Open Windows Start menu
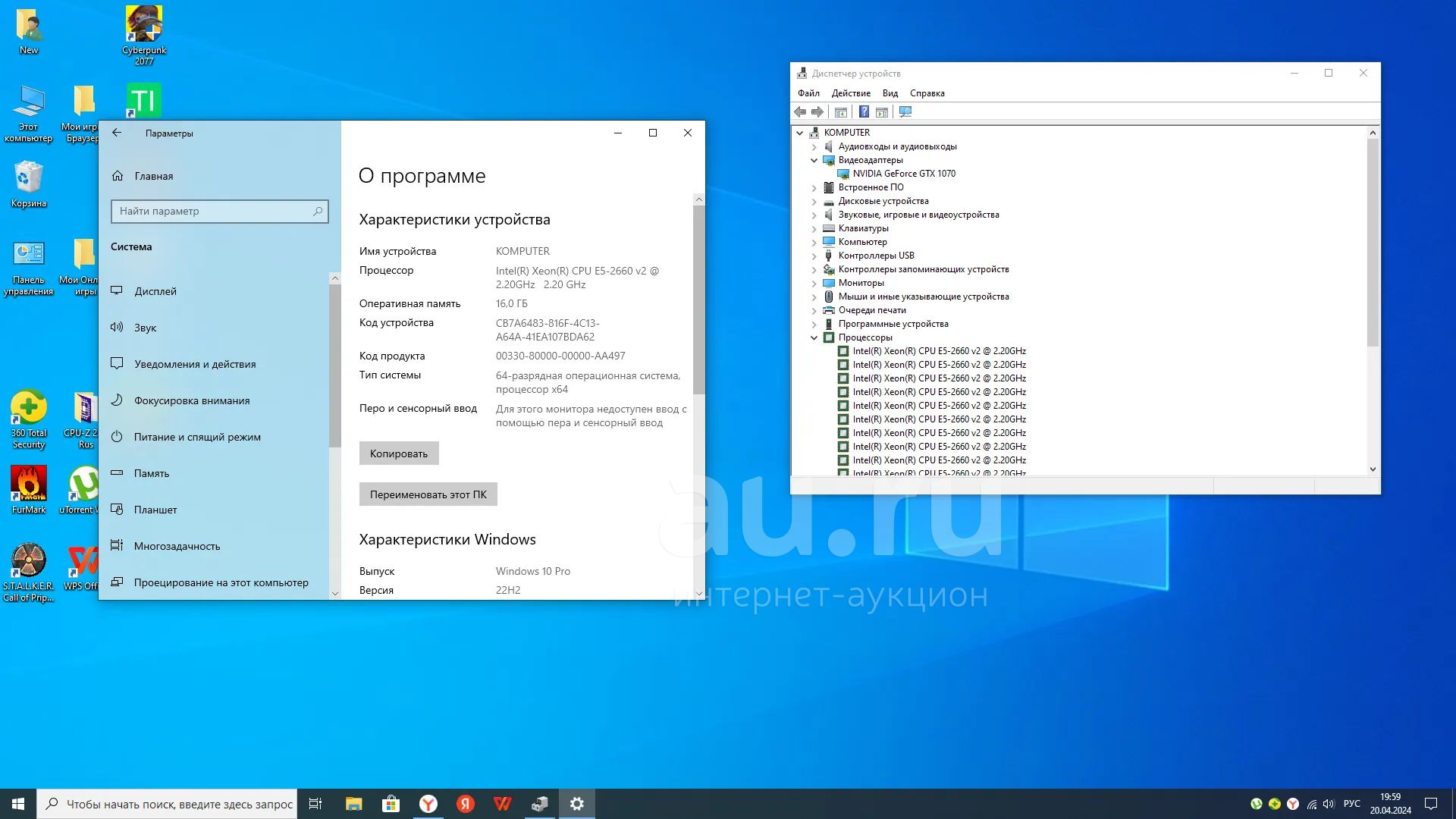1456x819 pixels. [x=18, y=804]
